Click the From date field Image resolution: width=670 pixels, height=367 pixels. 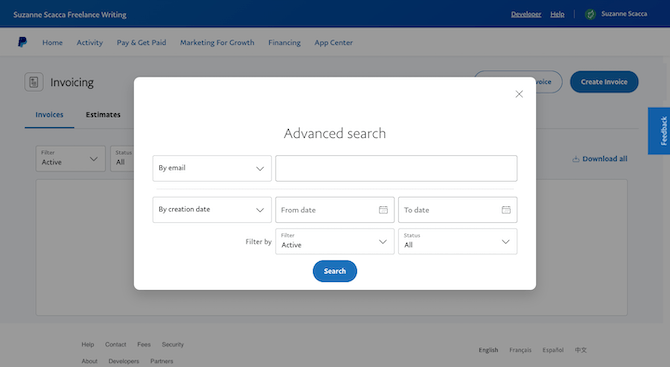coord(335,210)
